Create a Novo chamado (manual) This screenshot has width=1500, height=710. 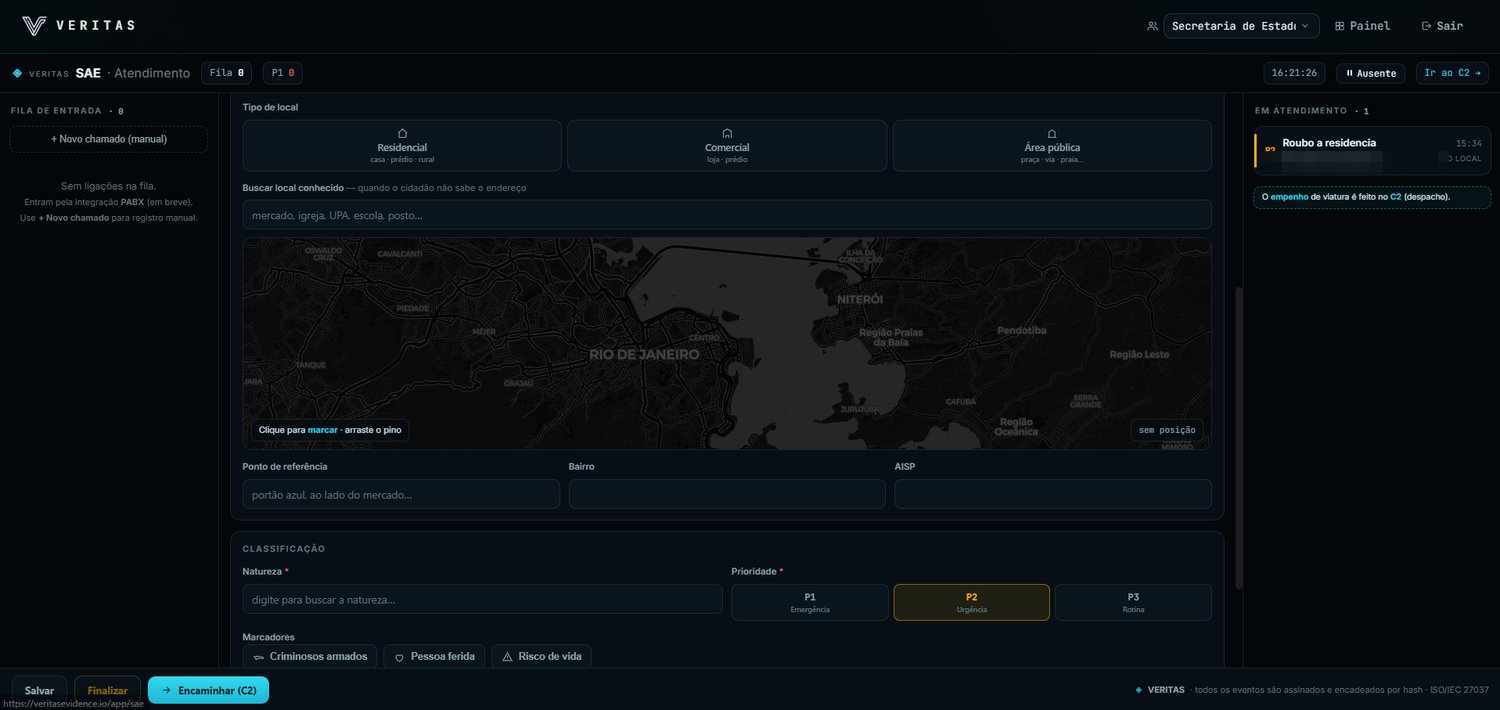coord(109,139)
